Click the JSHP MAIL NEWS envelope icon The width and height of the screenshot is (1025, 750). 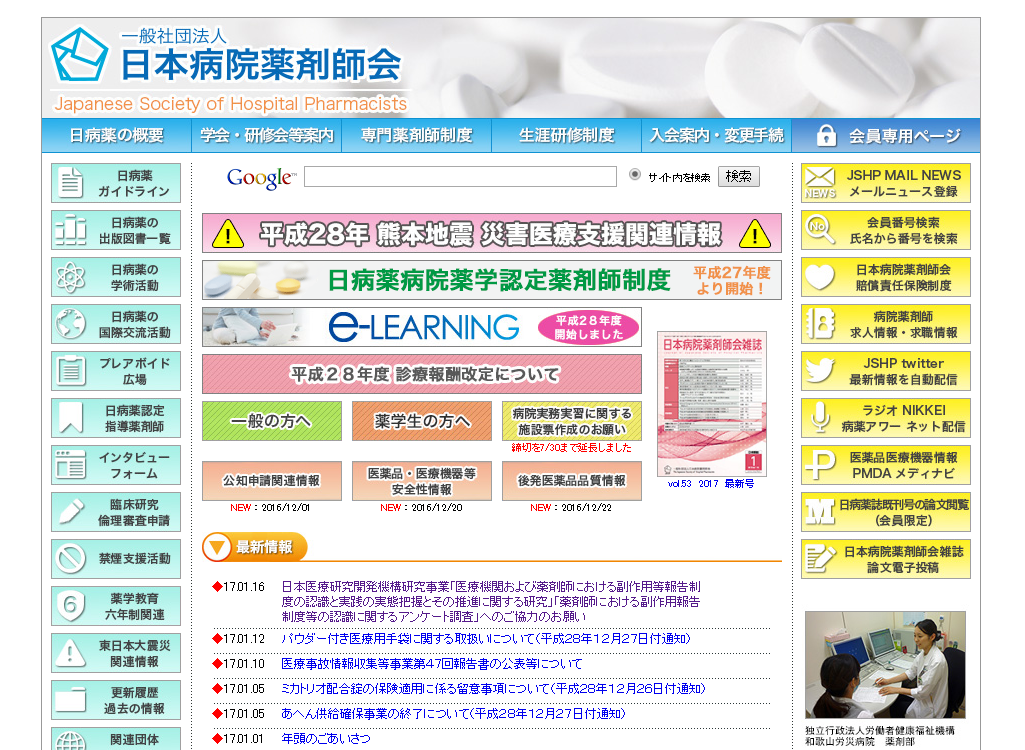(x=820, y=183)
